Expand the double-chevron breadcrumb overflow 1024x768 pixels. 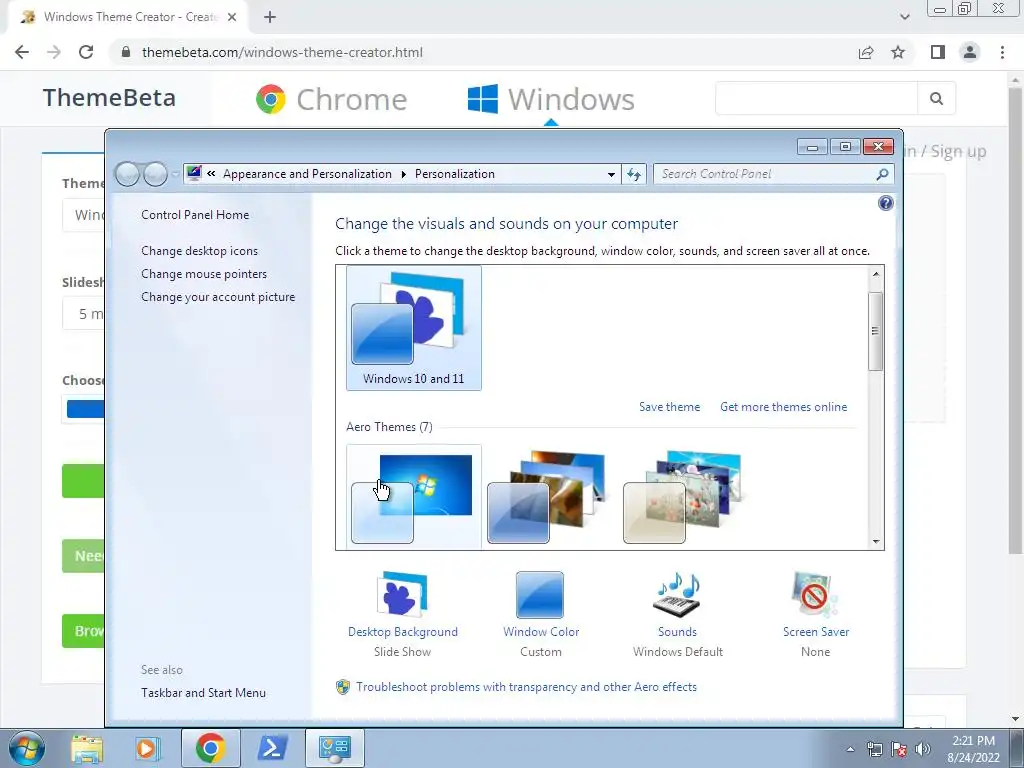(212, 174)
